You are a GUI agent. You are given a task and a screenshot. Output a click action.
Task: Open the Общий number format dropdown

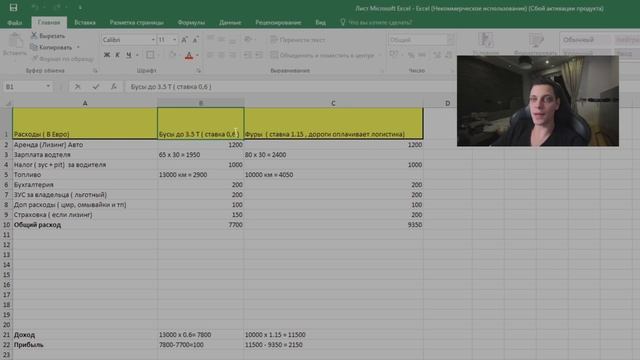(x=451, y=40)
